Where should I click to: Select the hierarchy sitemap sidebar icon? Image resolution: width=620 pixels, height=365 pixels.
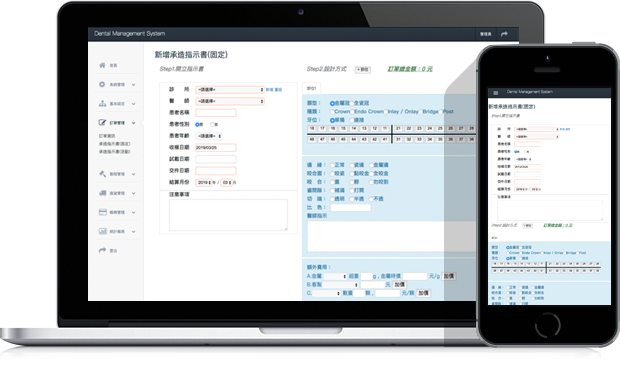[102, 104]
